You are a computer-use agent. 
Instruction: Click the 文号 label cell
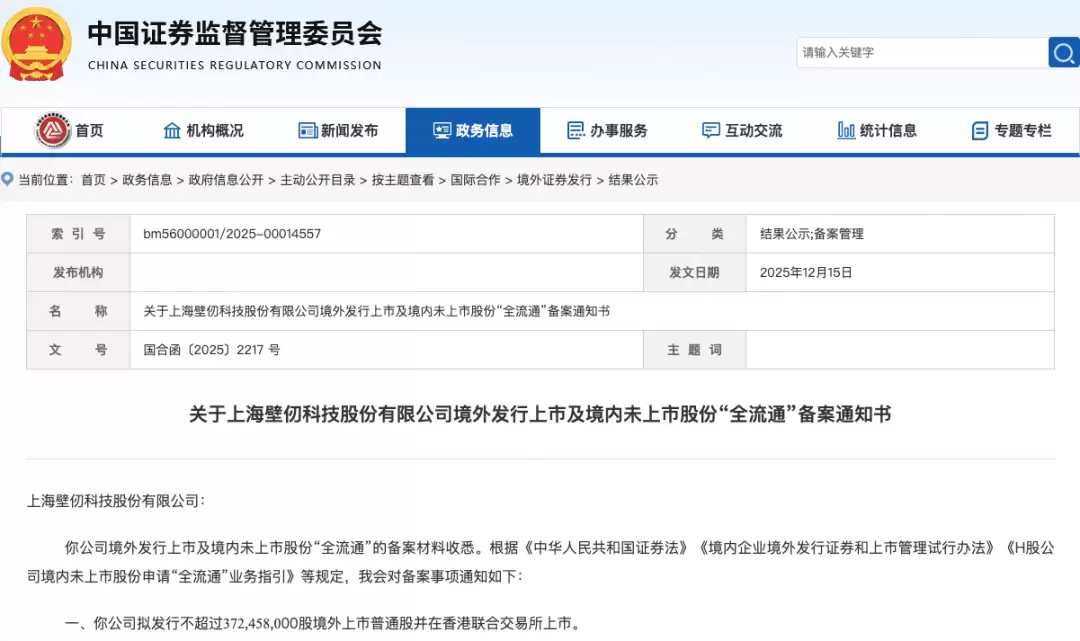coord(79,349)
